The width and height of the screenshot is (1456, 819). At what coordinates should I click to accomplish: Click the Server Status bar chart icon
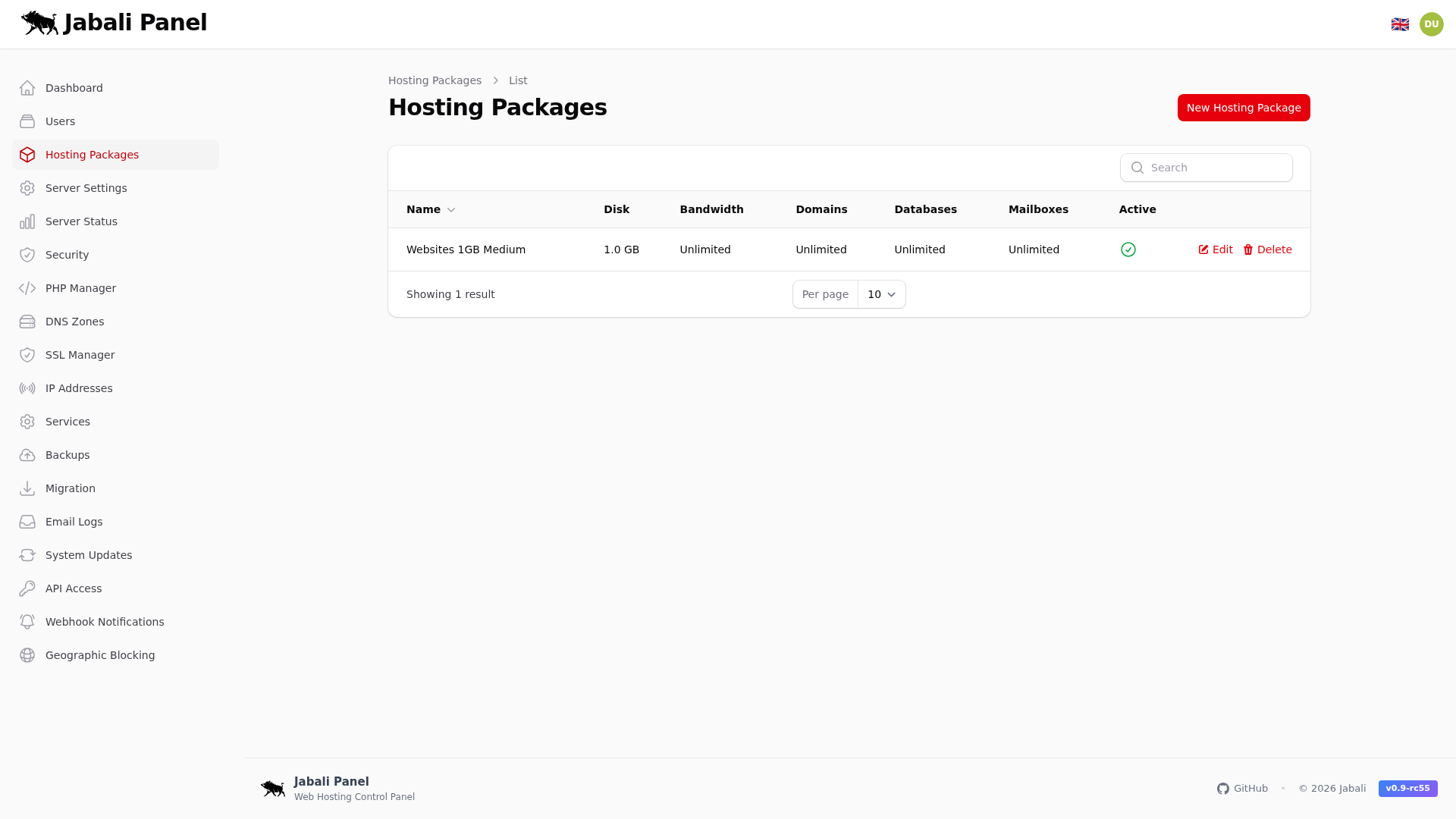[27, 221]
